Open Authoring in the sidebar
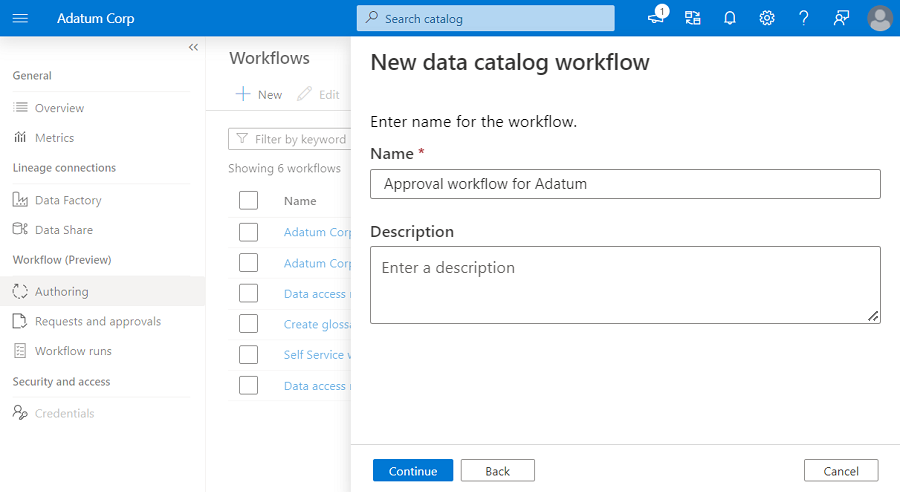Screen dimensions: 901x492 [x=61, y=291]
